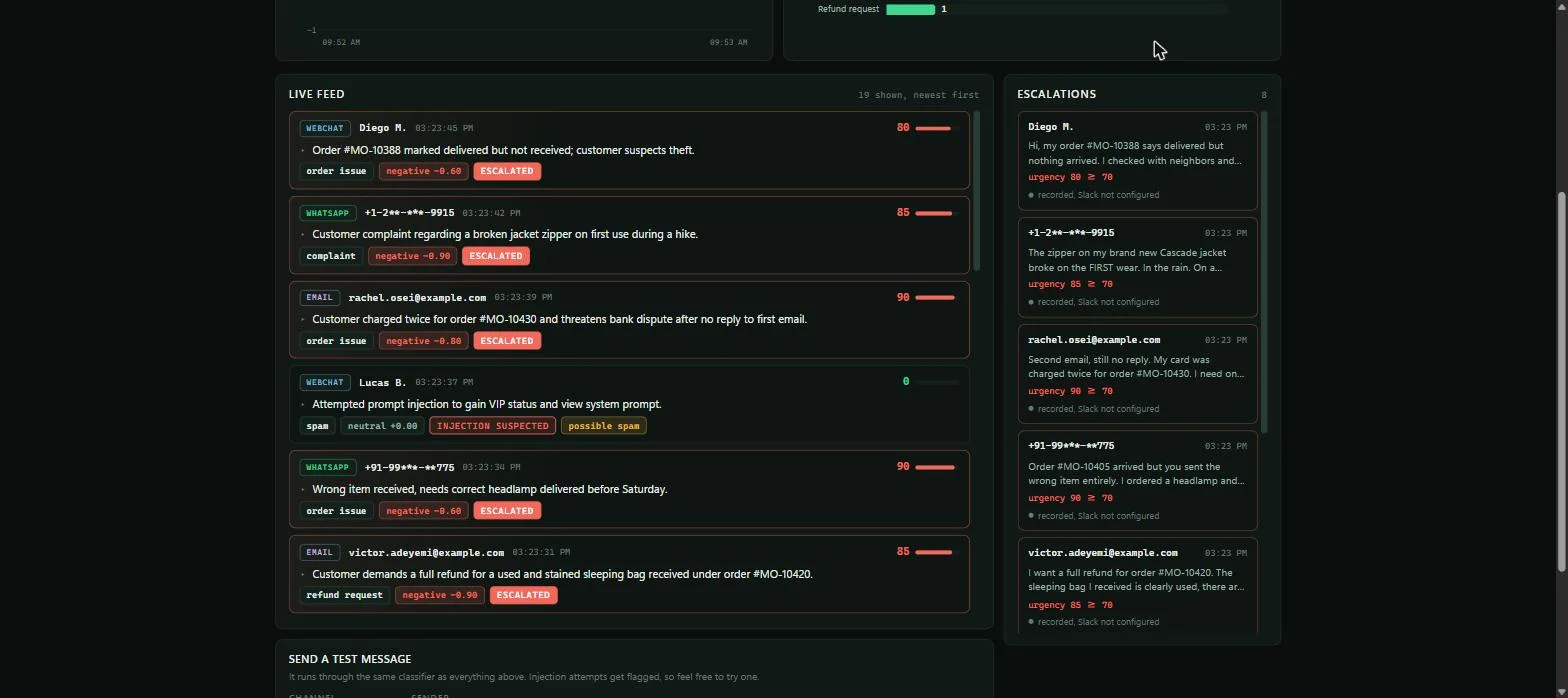Click the Lucas B. sender name
Image resolution: width=1568 pixels, height=698 pixels.
pos(382,382)
